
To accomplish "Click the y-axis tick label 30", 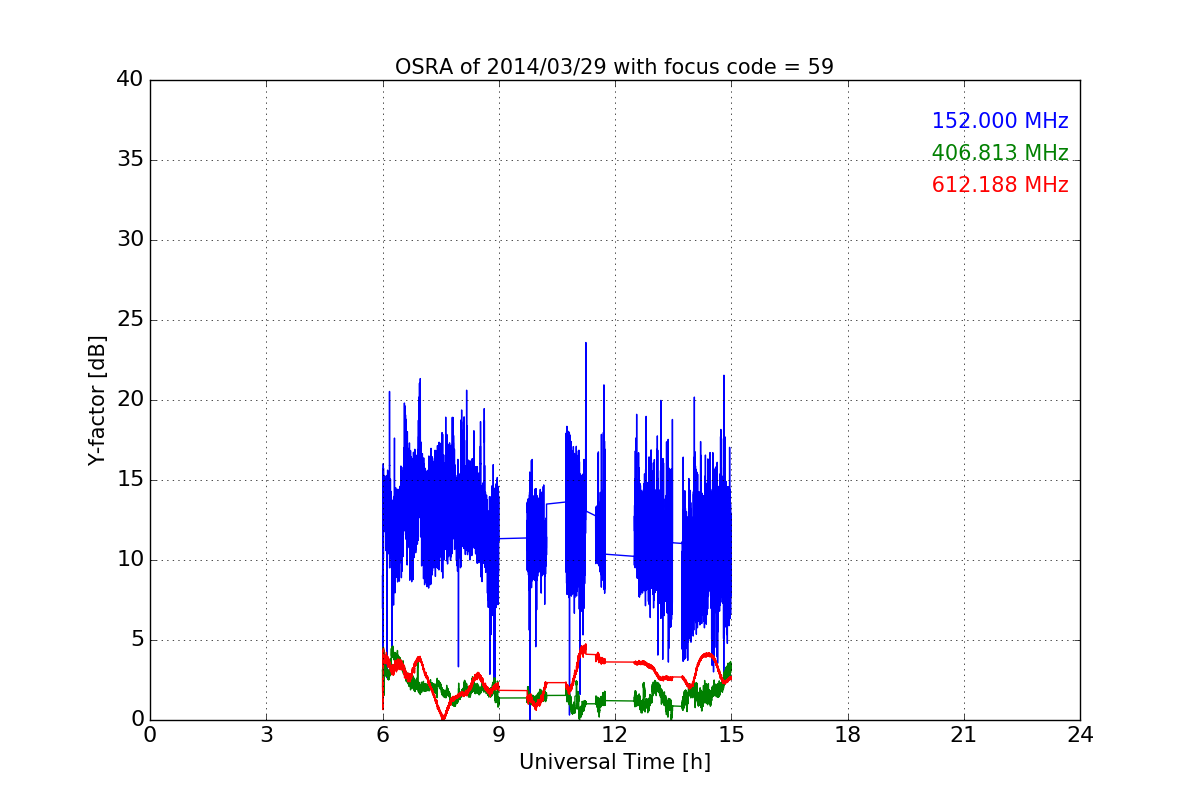I will [129, 240].
